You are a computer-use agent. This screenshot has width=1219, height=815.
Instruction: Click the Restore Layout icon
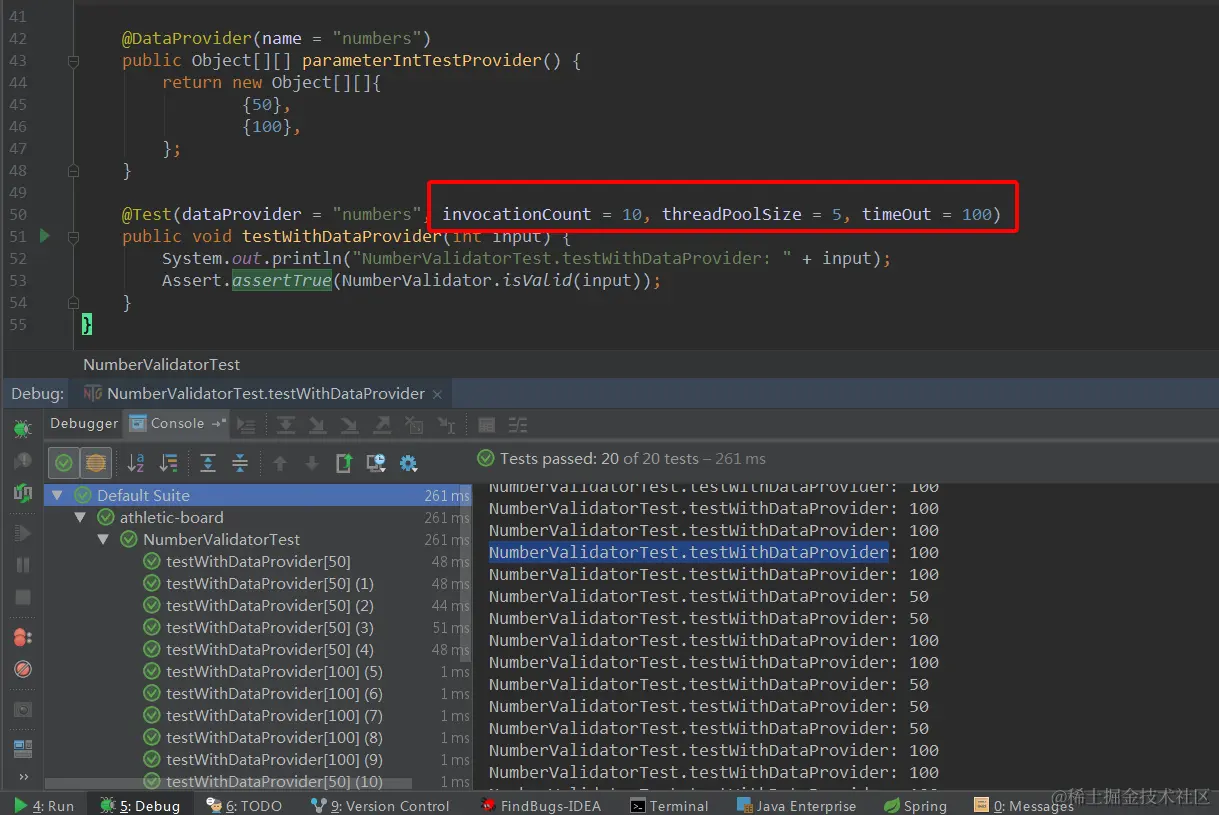point(22,748)
